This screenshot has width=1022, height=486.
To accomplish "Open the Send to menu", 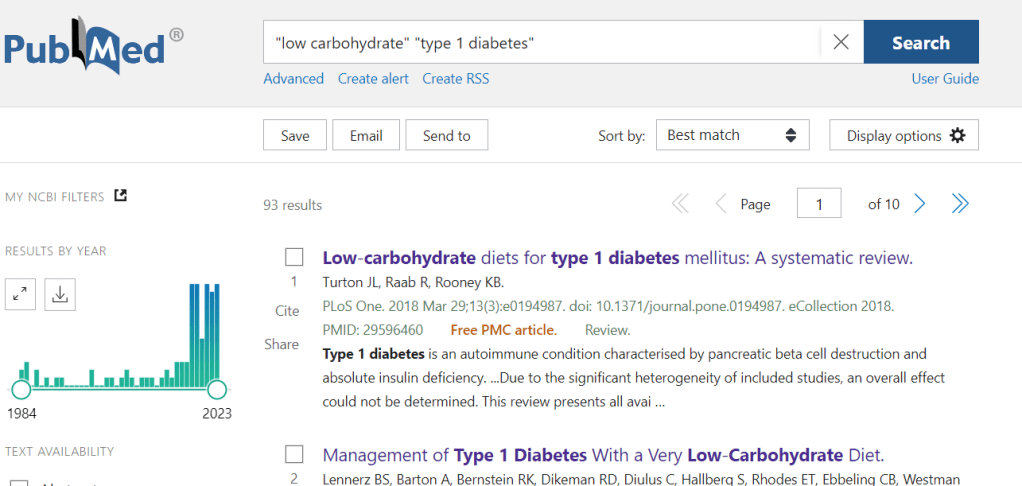I will coord(446,136).
